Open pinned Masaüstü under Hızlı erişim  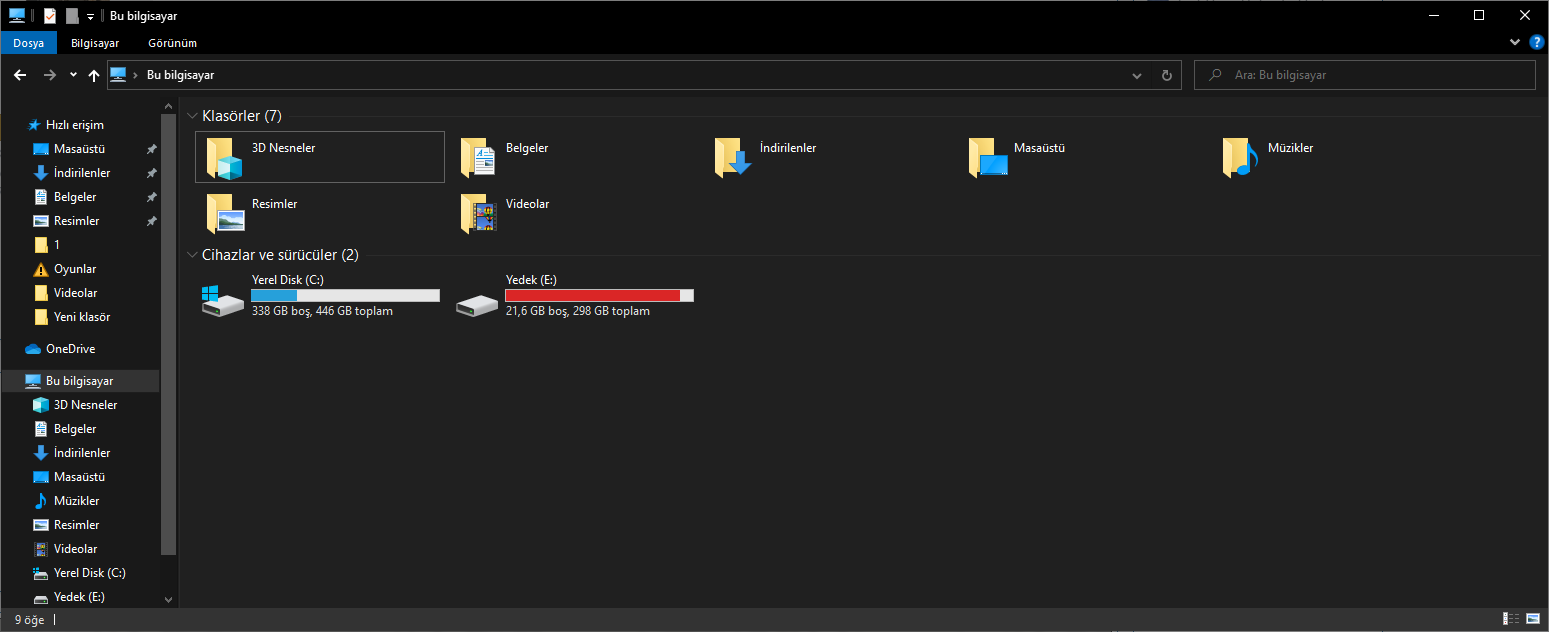(80, 149)
